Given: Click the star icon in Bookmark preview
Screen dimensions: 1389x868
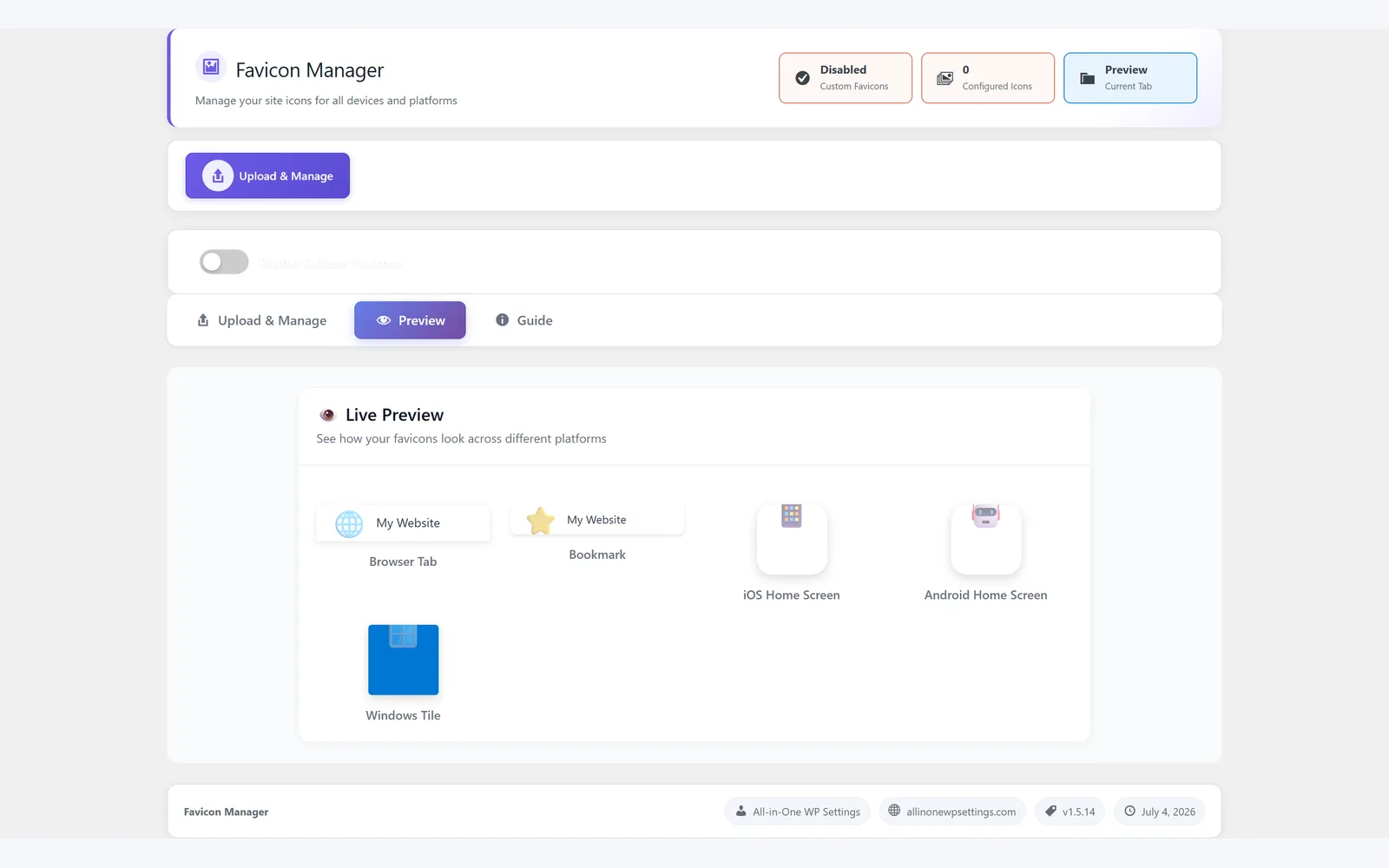Looking at the screenshot, I should 540,520.
